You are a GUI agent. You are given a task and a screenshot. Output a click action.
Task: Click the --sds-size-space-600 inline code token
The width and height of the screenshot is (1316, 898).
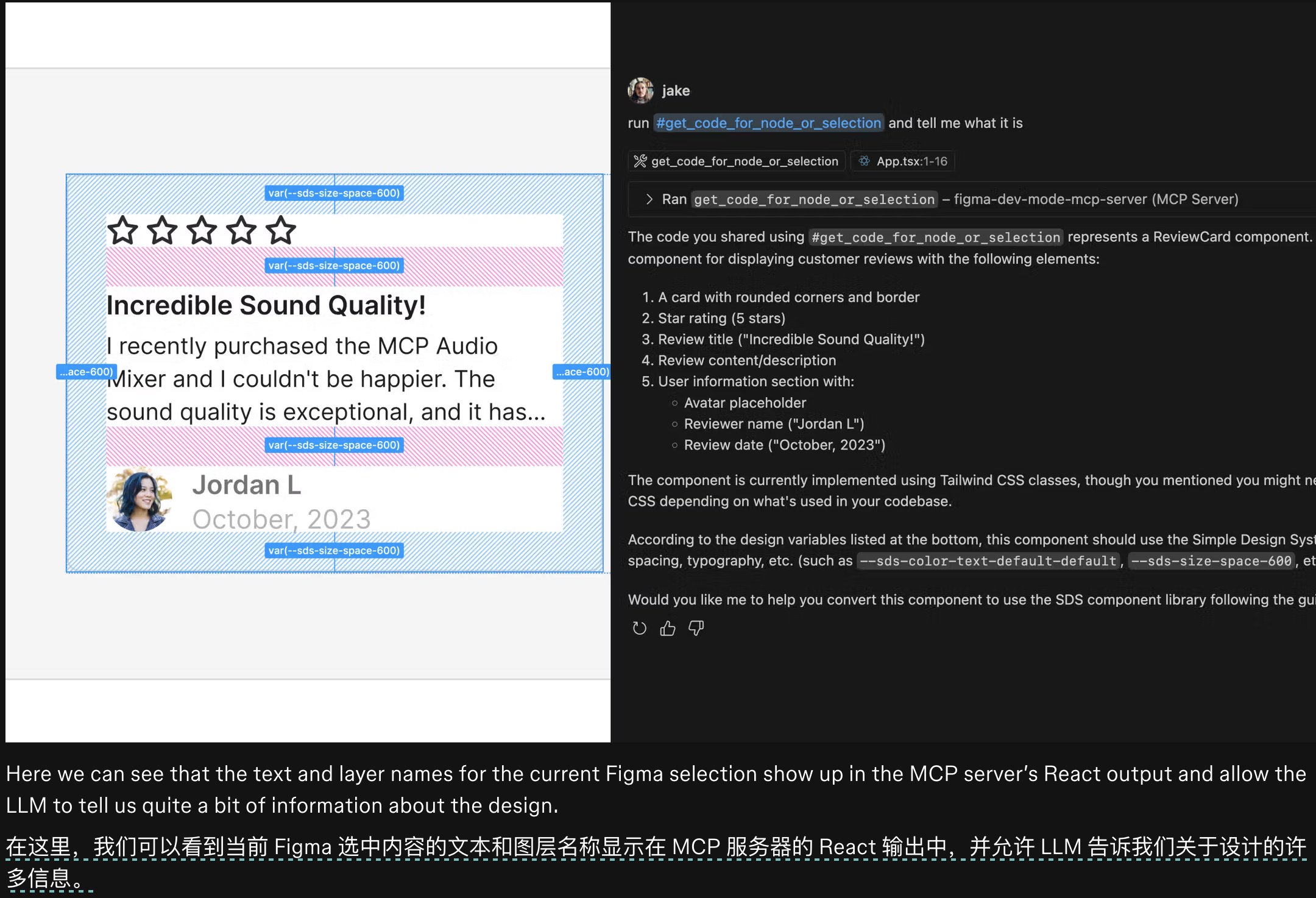coord(1211,561)
